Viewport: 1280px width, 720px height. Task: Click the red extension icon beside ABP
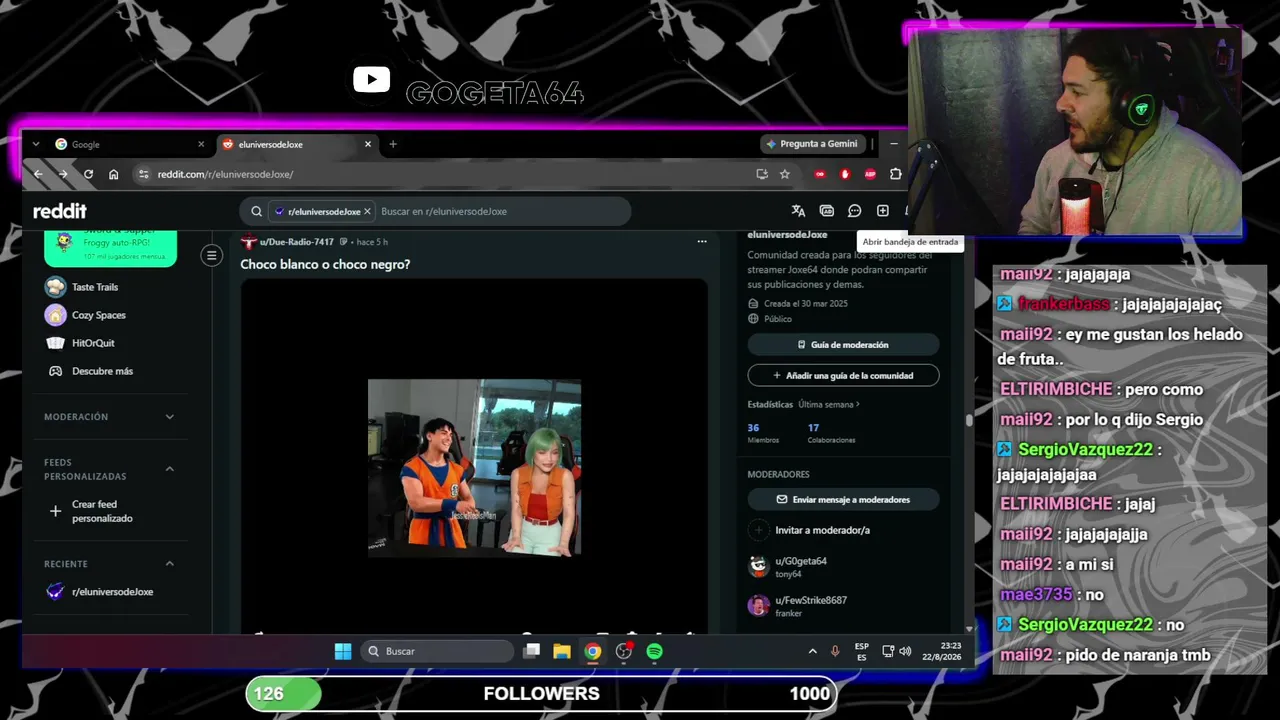click(x=845, y=174)
